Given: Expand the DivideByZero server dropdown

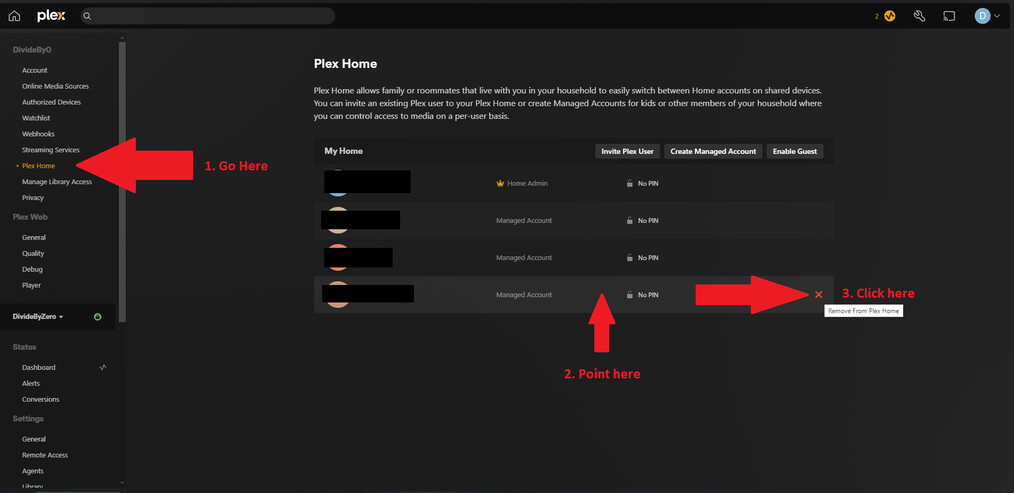Looking at the screenshot, I should click(38, 317).
